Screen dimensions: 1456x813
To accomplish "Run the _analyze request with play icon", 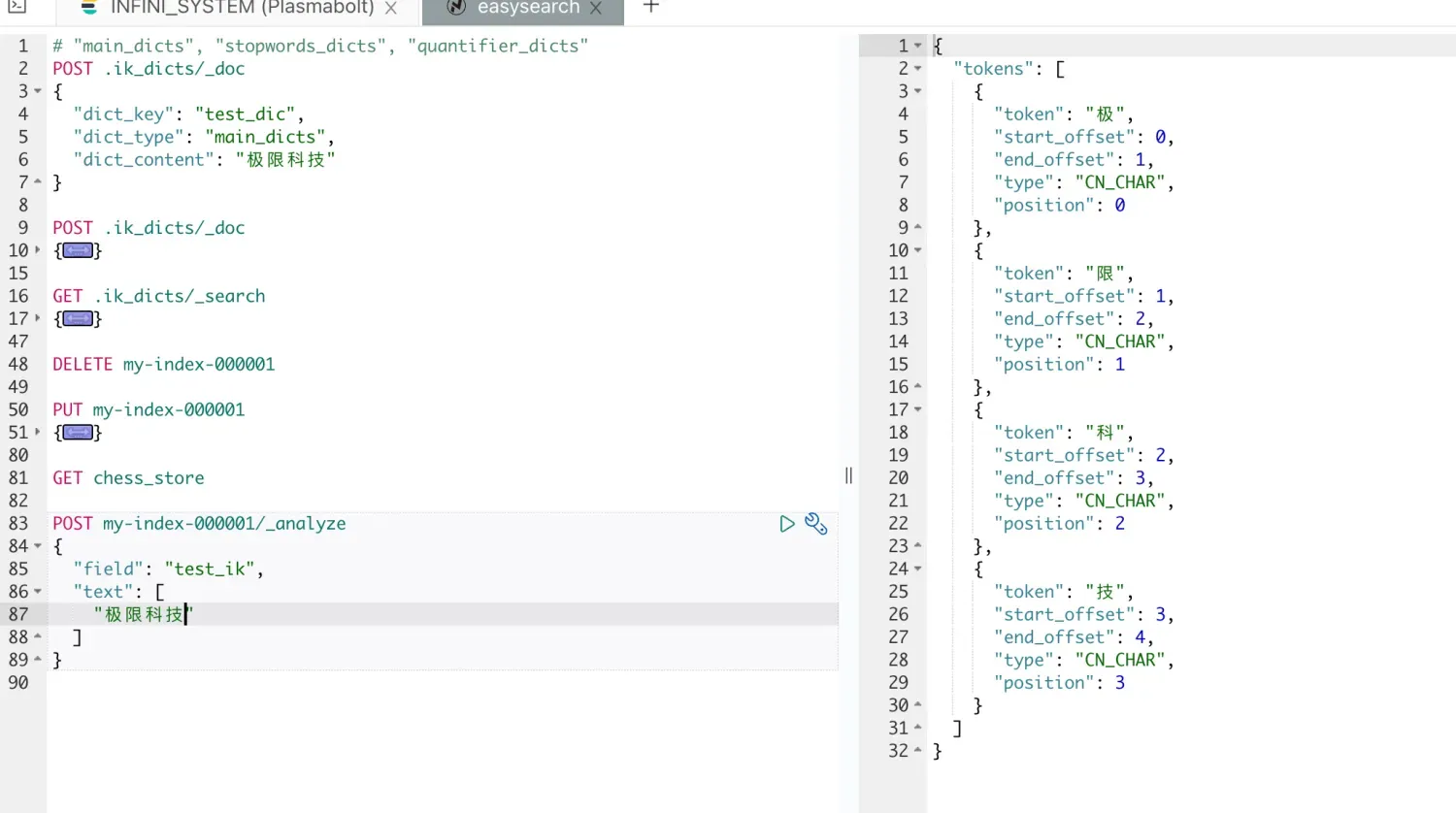I will point(787,524).
